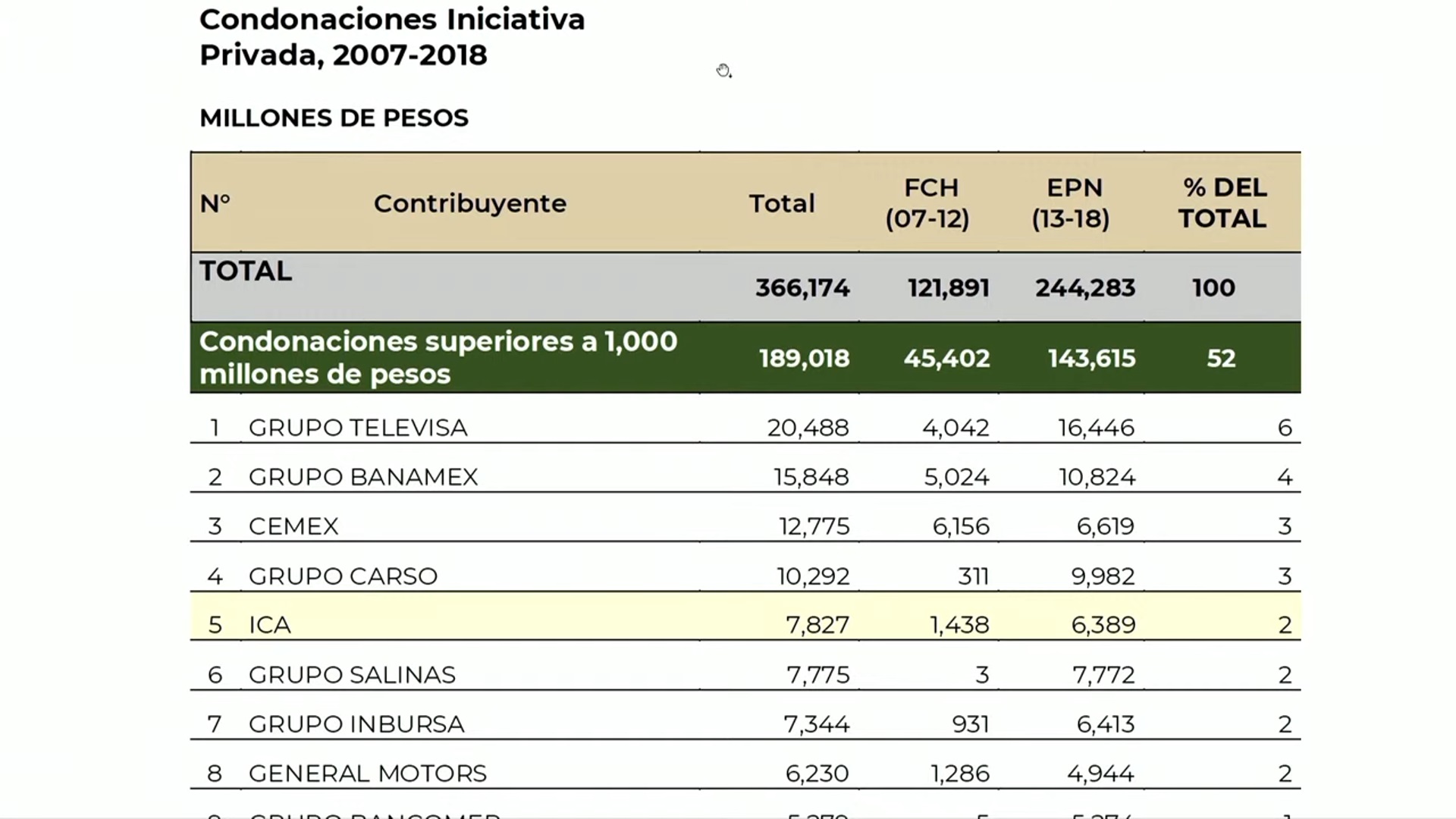1456x819 pixels.
Task: Click the FCH (07-12) column header
Action: 927,203
